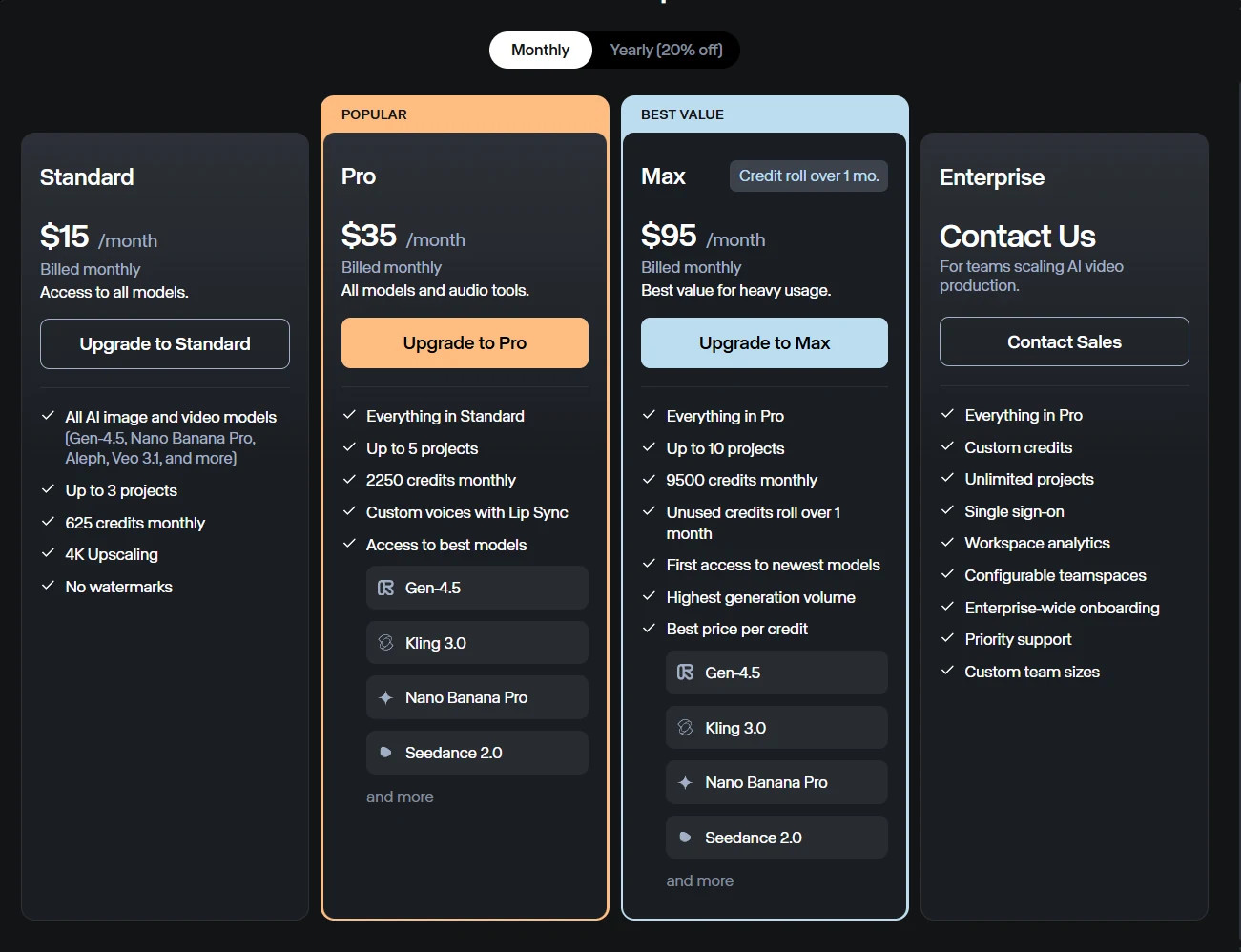Switch billing to Monthly
This screenshot has width=1241, height=952.
[x=540, y=50]
